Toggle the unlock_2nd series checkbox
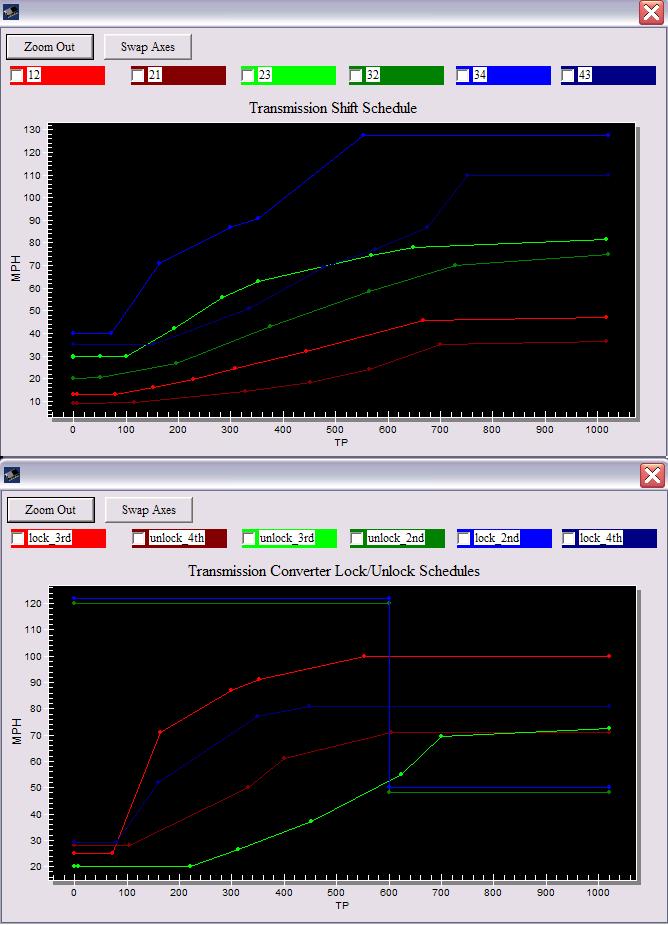This screenshot has width=668, height=925. pyautogui.click(x=357, y=539)
